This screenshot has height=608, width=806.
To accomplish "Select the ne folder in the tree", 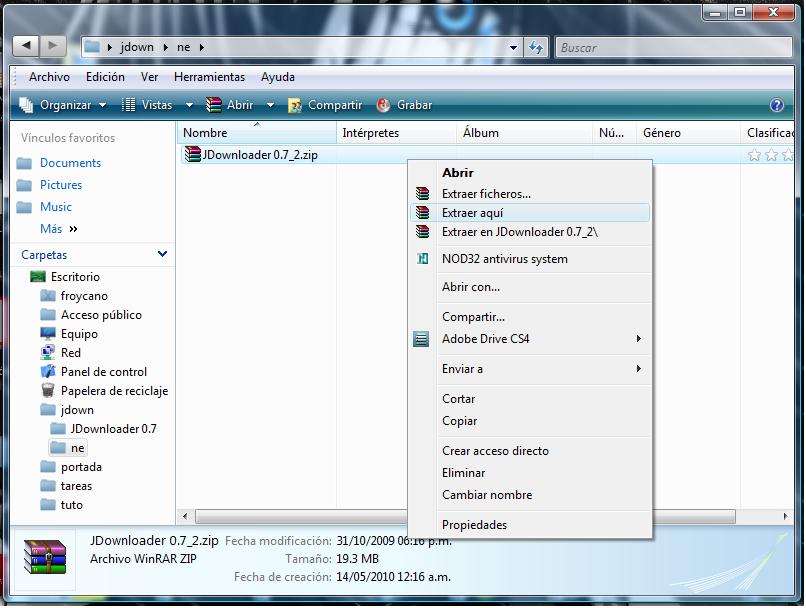I will pos(67,447).
